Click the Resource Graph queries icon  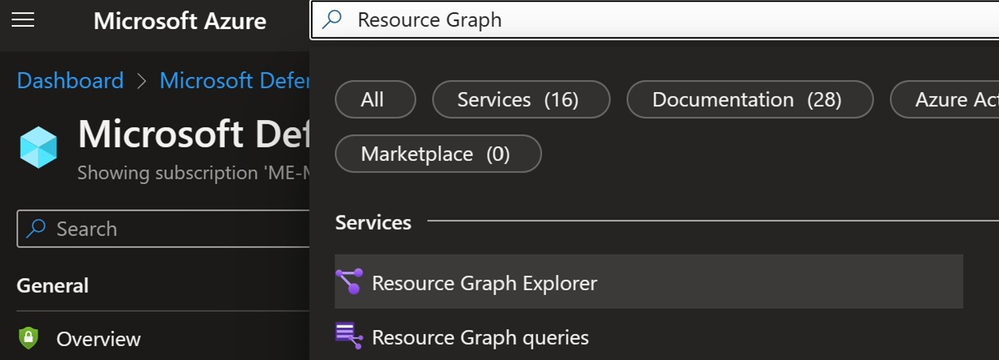(x=349, y=336)
